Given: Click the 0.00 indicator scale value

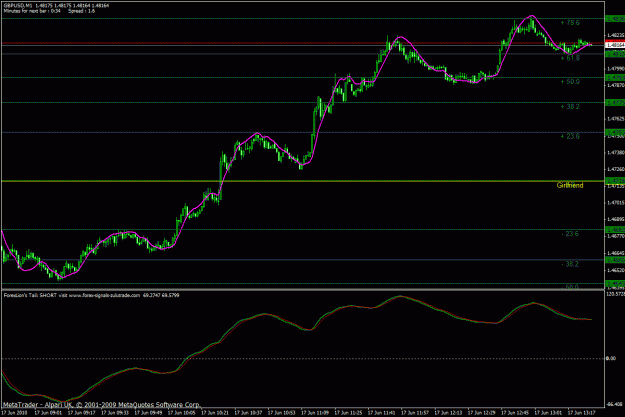Looking at the screenshot, I should [x=611, y=358].
